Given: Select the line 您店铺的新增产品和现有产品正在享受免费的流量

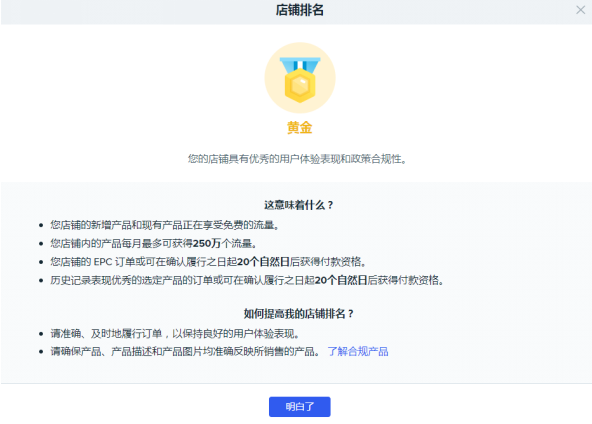Looking at the screenshot, I should point(165,225).
